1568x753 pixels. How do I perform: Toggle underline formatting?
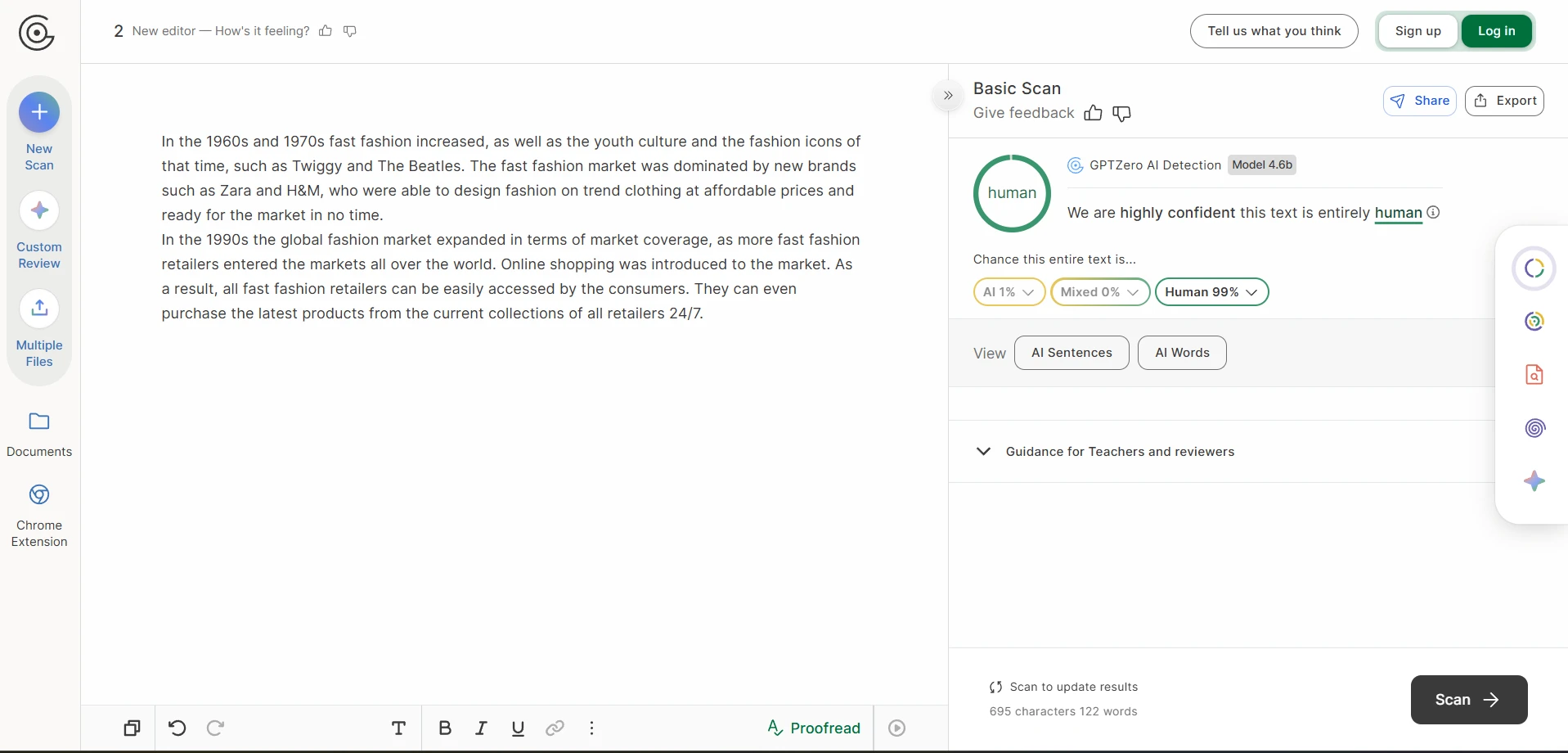pos(518,728)
